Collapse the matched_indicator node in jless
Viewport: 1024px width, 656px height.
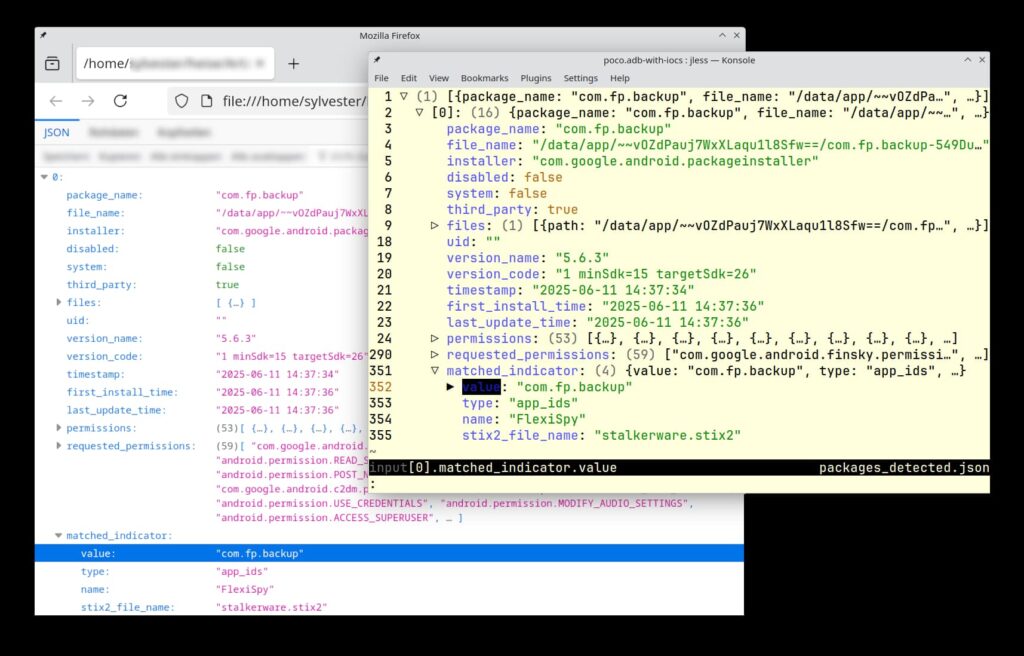(434, 369)
